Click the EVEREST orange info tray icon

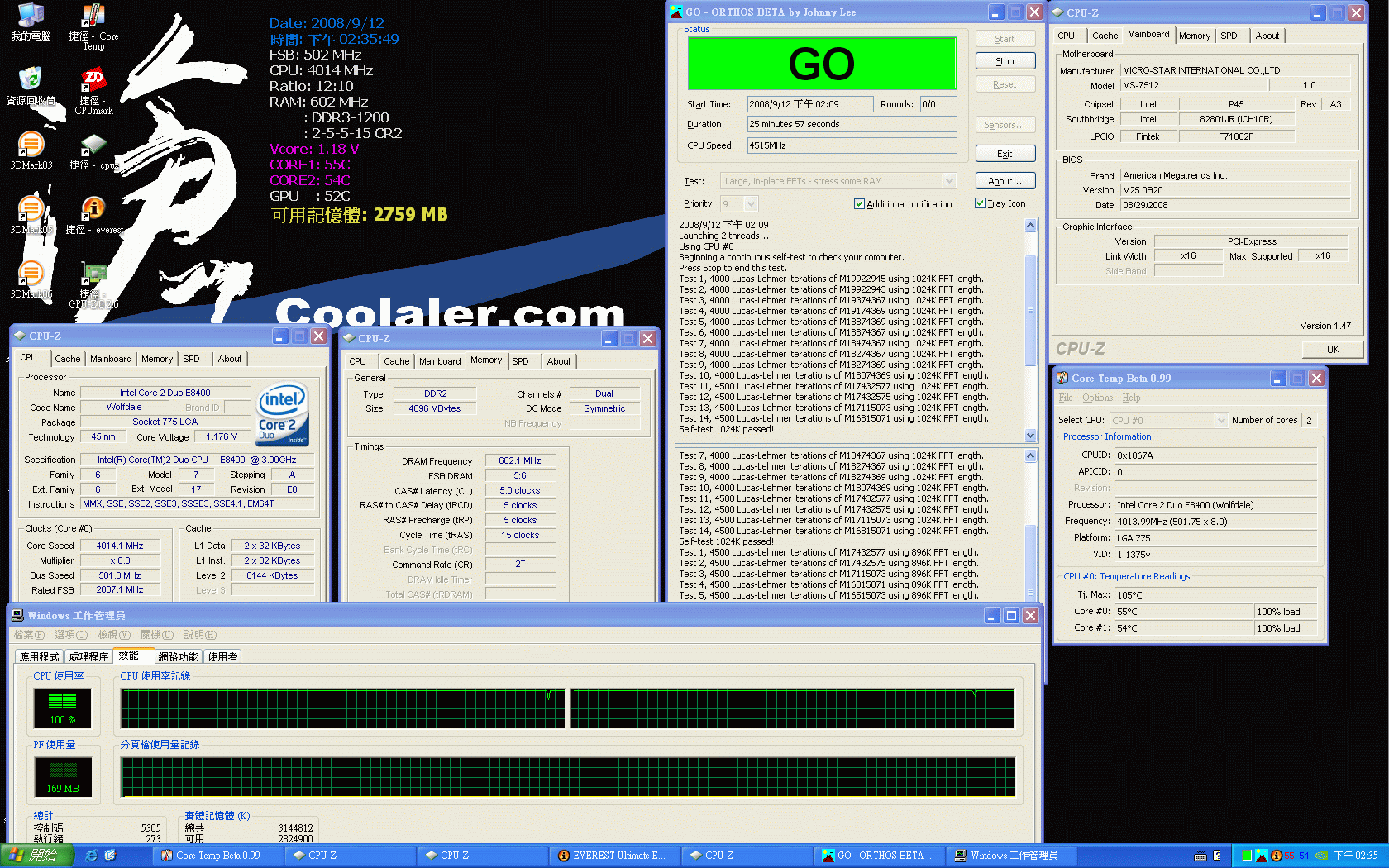1277,856
